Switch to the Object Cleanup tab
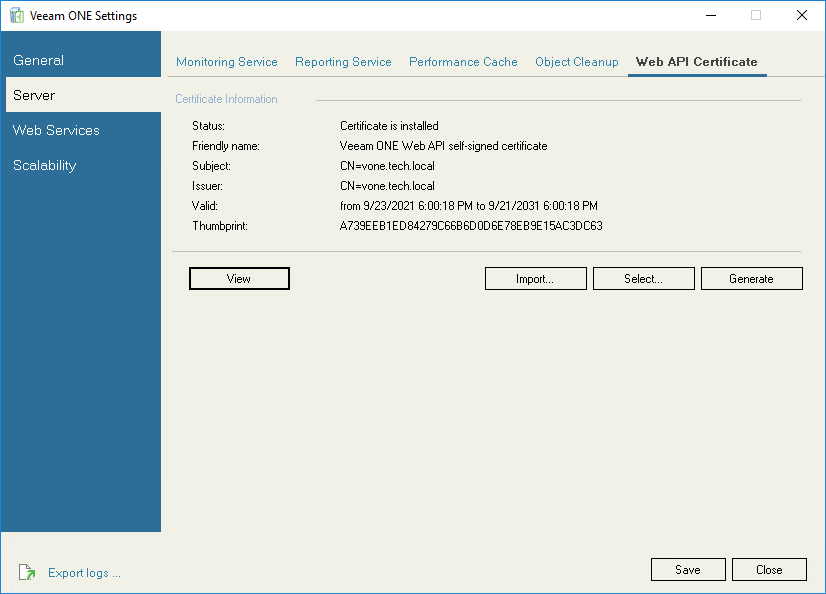826x594 pixels. 577,61
